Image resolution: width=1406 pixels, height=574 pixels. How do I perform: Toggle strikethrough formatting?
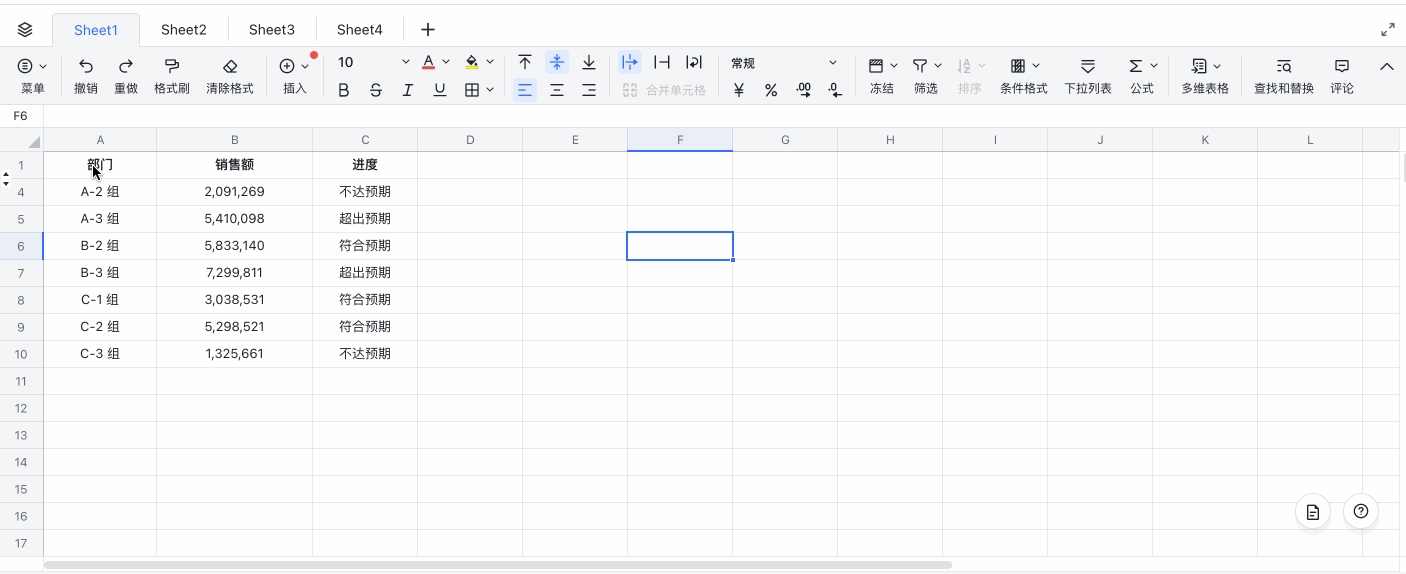(376, 90)
